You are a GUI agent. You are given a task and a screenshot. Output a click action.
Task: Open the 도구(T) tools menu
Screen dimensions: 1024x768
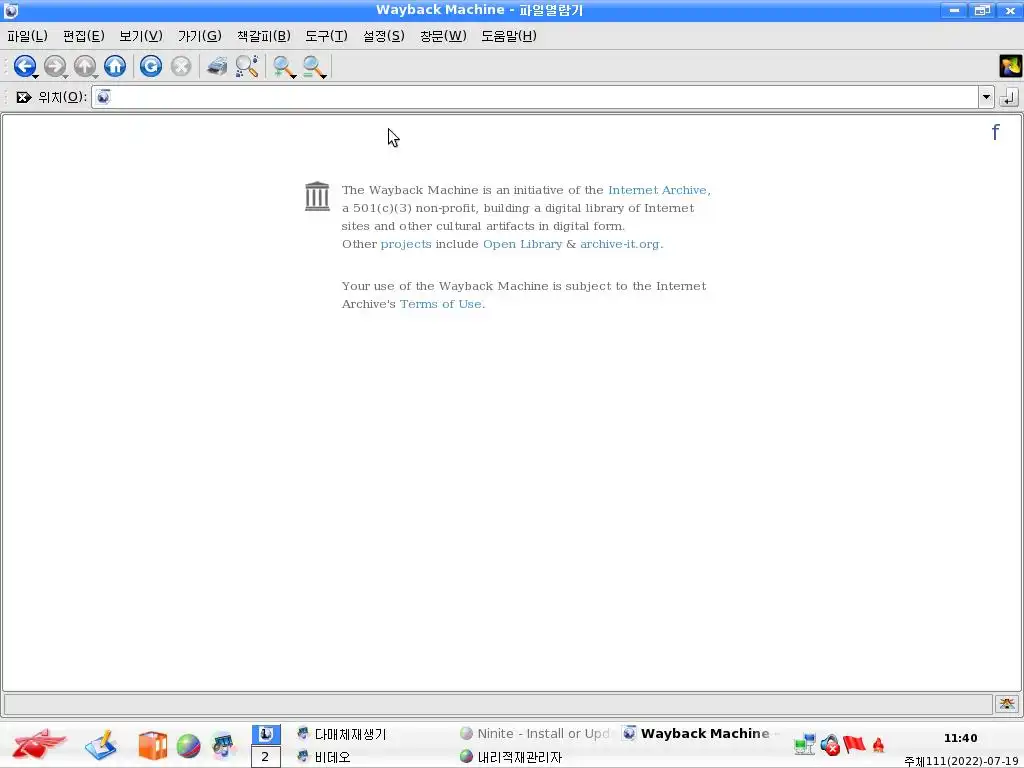326,36
